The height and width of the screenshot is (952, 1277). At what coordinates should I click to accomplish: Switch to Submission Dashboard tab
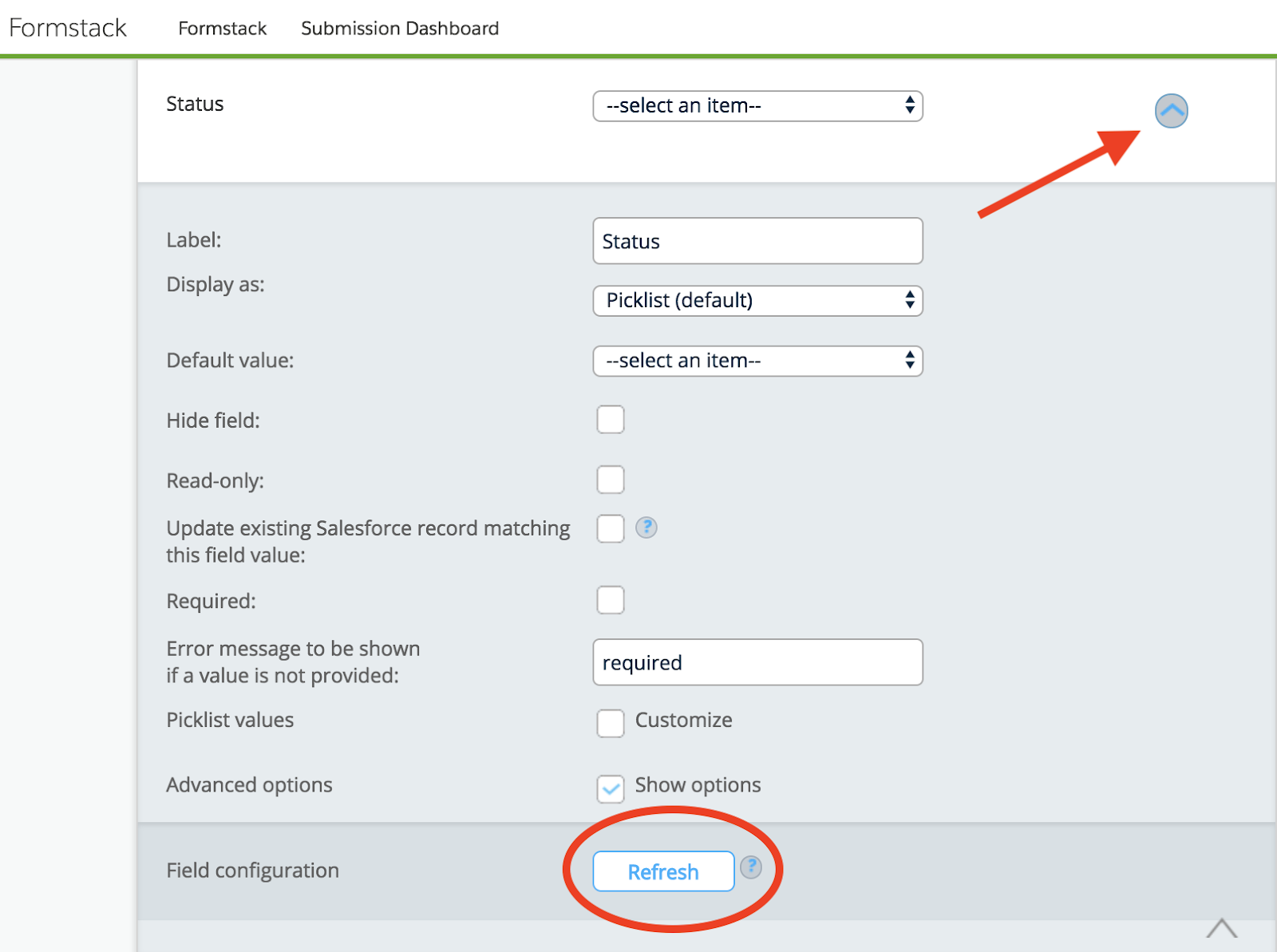click(400, 29)
